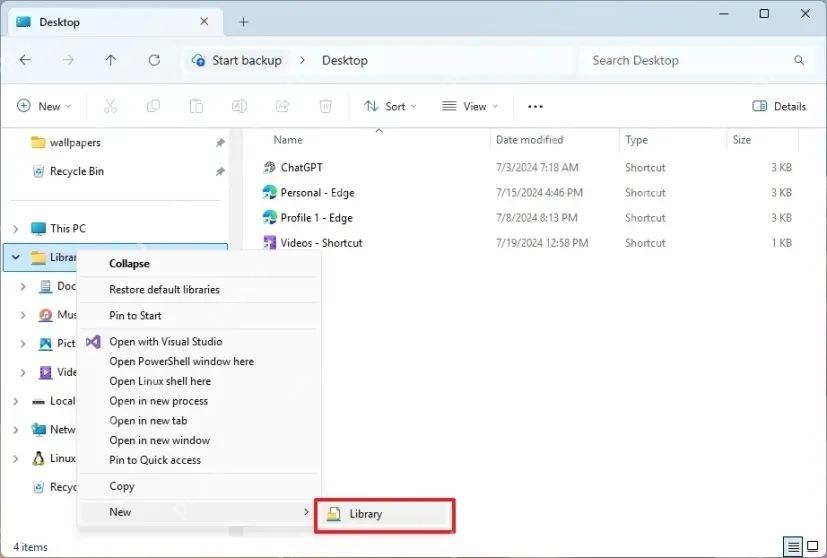Expand the This PC tree node
Image resolution: width=827 pixels, height=558 pixels.
tap(15, 229)
